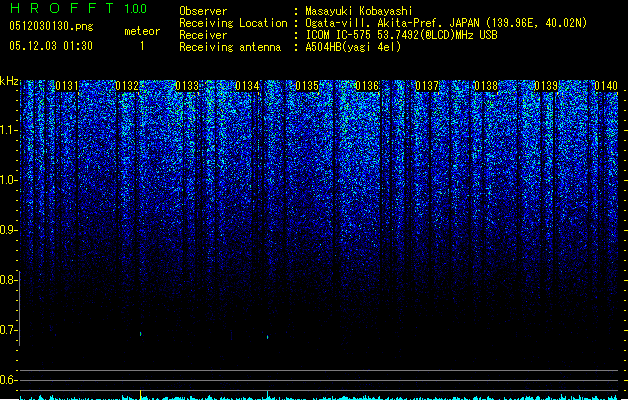Viewport: 629px width, 400px height.
Task: Click the observer name Masayuki Kobayashi
Action: click(359, 11)
